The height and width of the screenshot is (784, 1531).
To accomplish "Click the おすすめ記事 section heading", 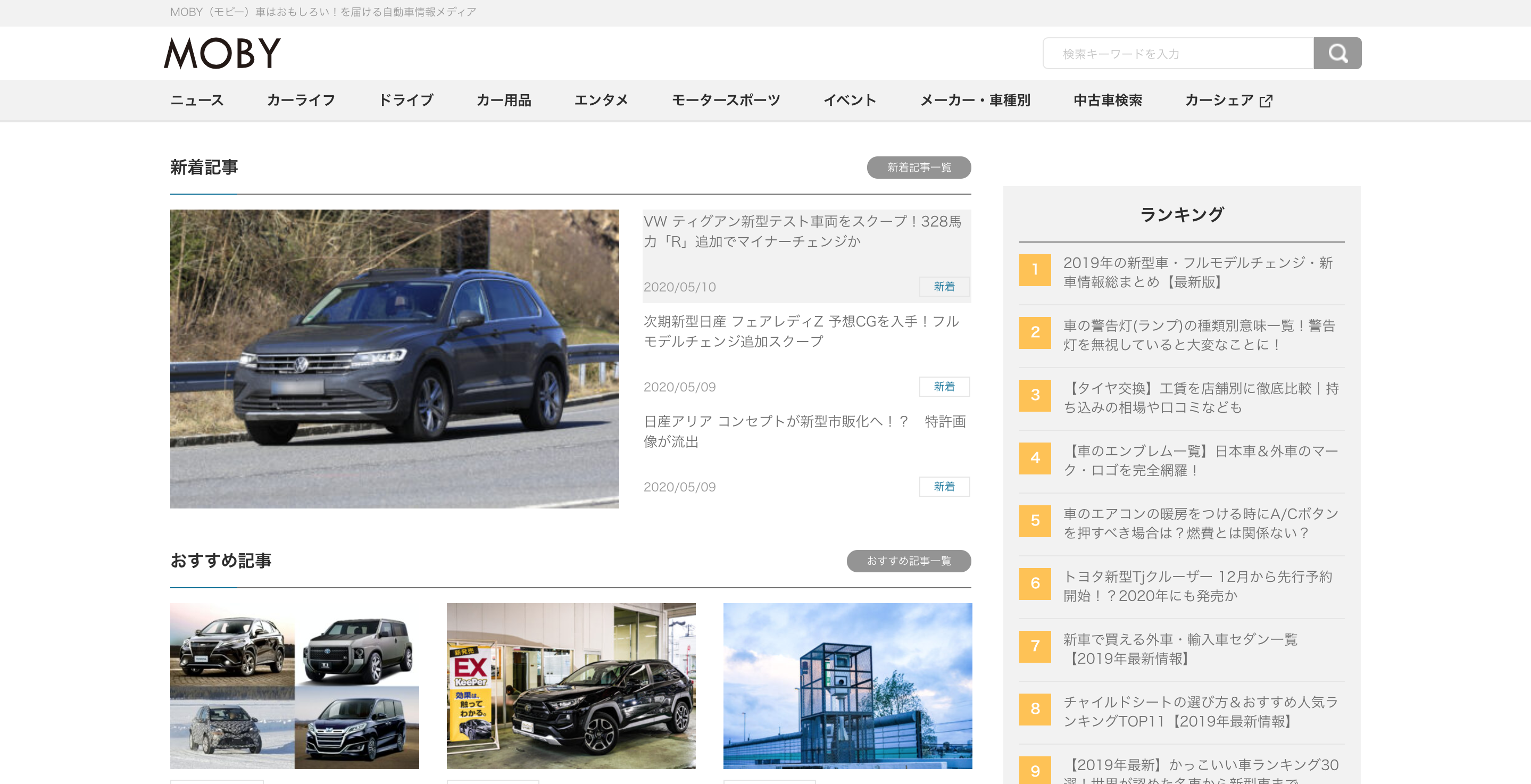I will (x=220, y=561).
